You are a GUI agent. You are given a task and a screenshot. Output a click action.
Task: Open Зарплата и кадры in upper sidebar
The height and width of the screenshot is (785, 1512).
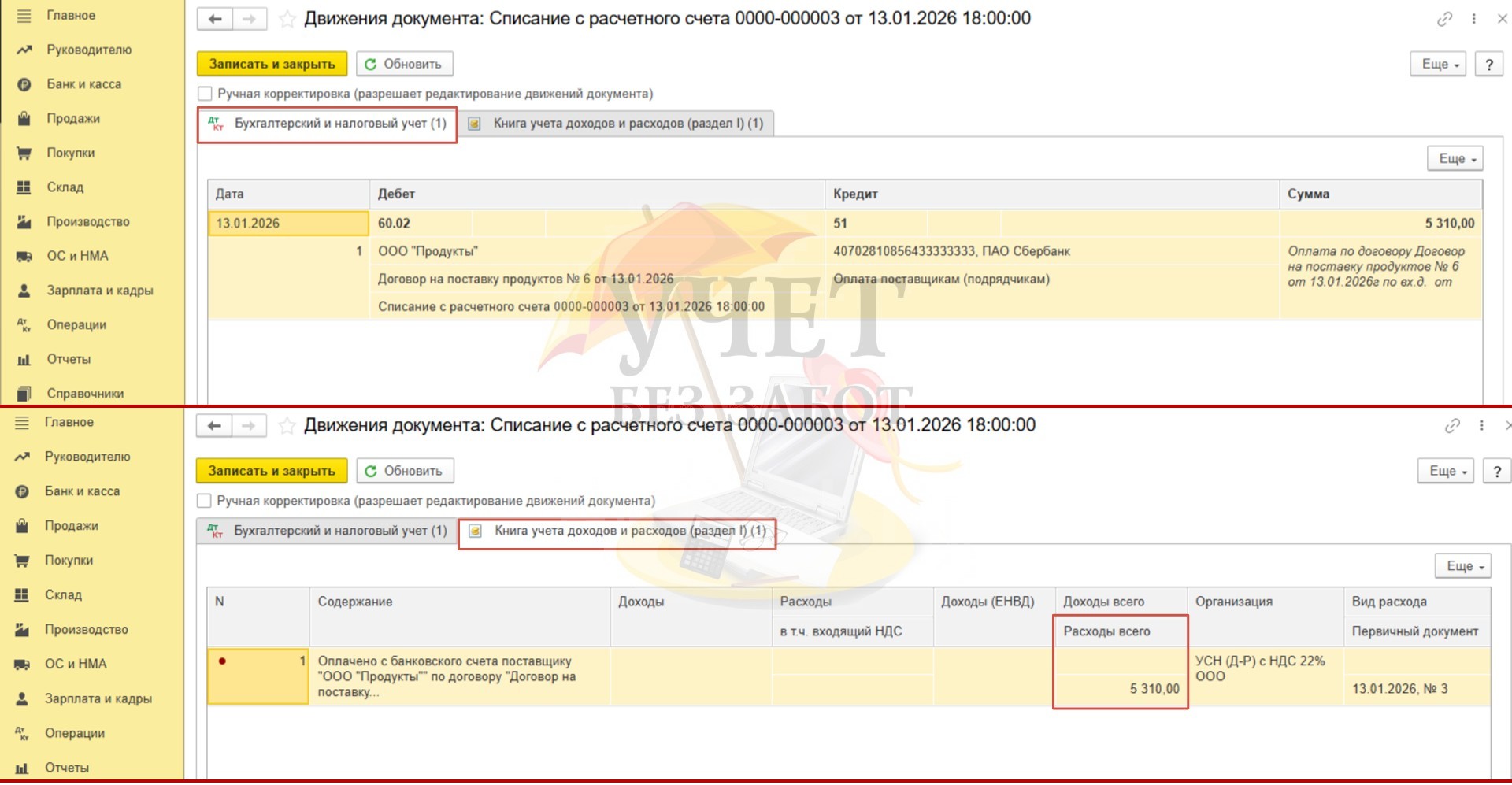pos(99,291)
